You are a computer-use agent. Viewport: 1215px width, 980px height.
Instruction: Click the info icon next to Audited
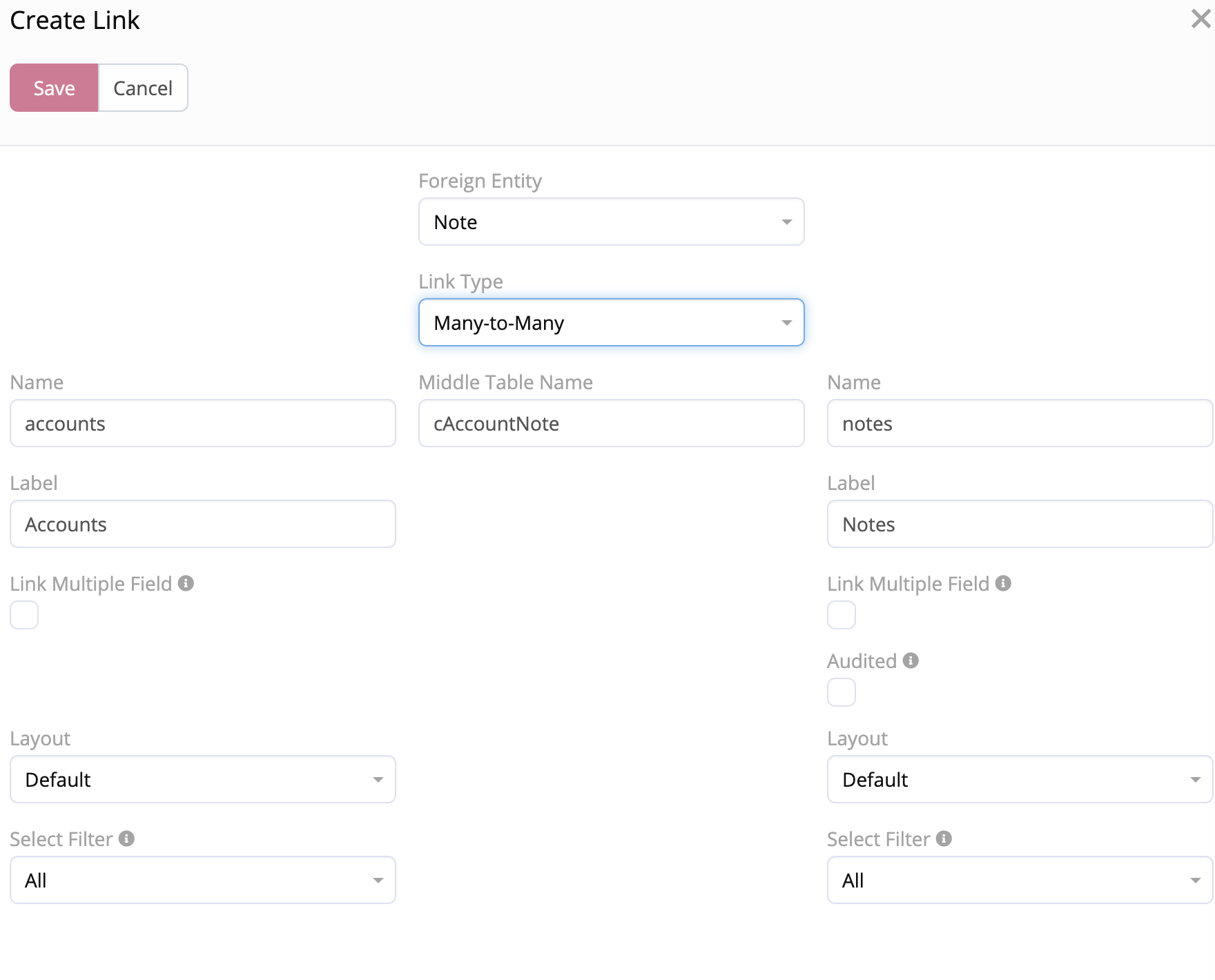[911, 660]
